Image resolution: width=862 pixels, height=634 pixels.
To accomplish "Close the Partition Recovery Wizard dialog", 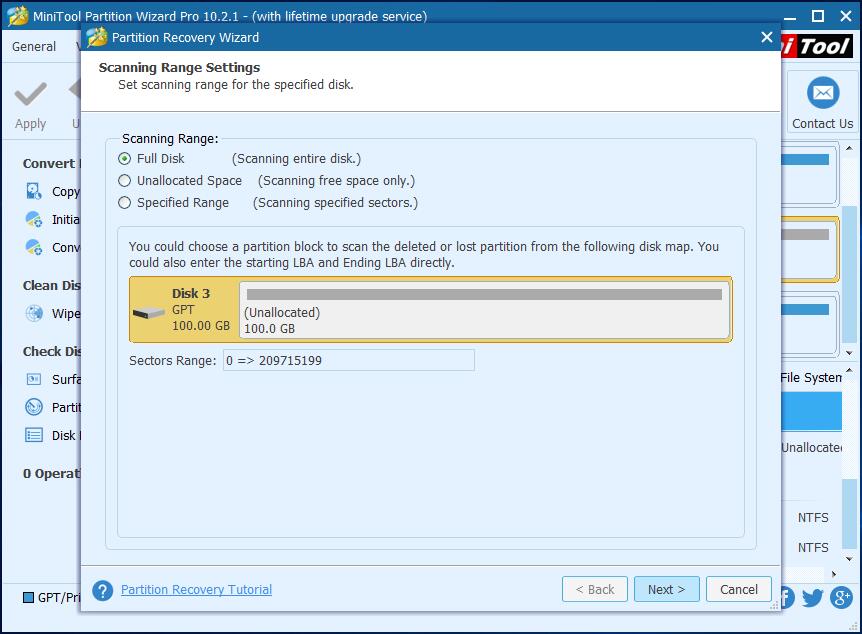I will (x=766, y=37).
